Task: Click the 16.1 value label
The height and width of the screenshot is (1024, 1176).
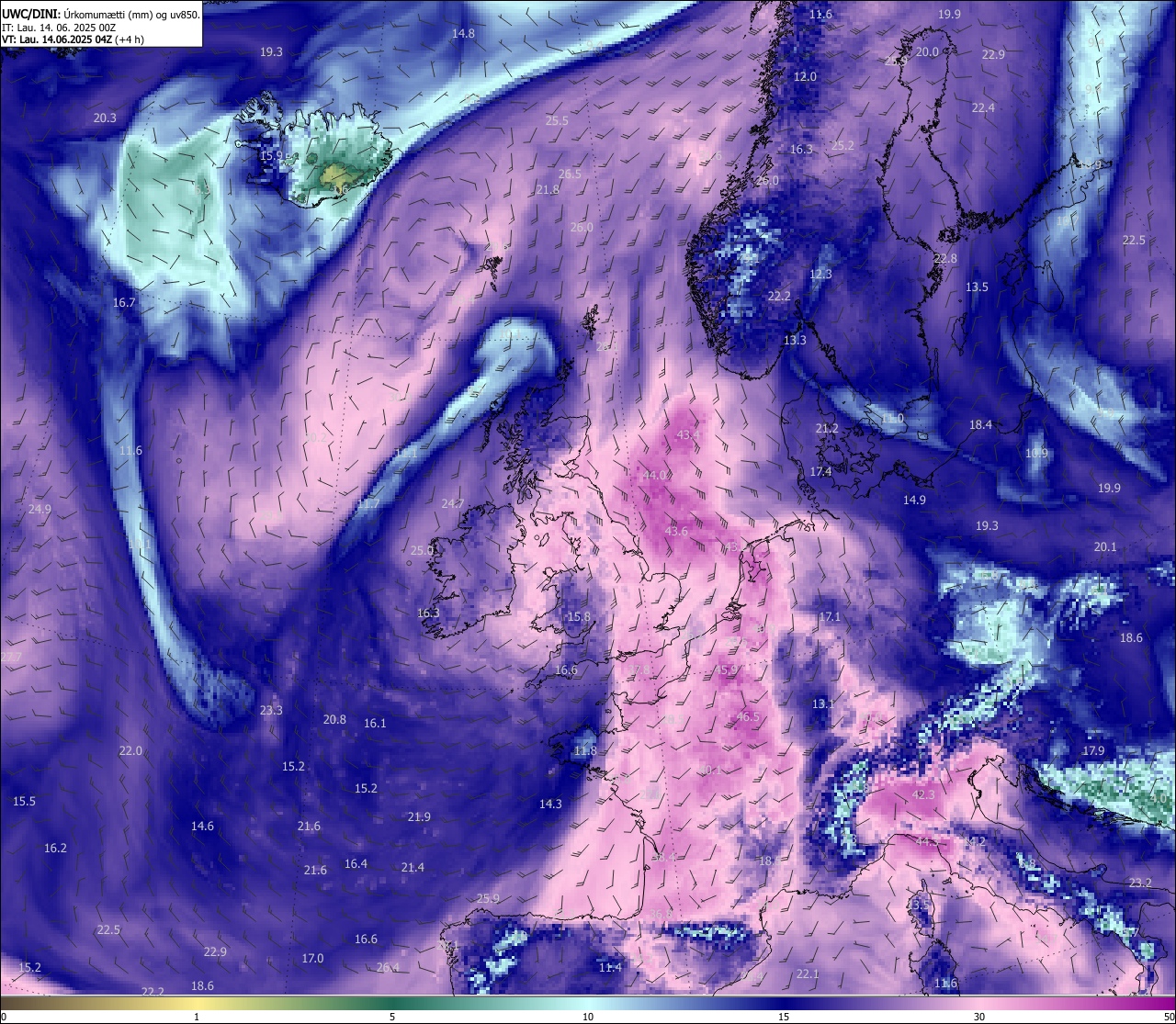Action: coord(375,723)
